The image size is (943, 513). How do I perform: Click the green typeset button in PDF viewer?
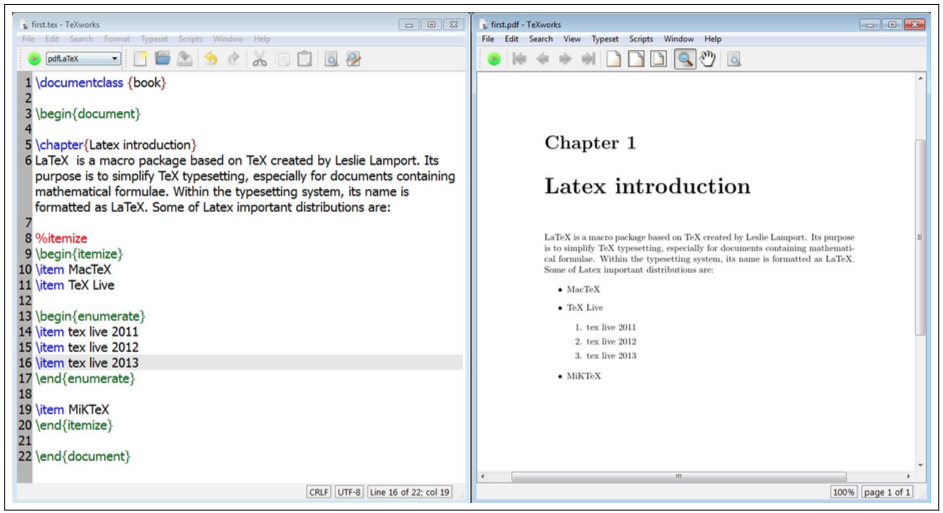tap(494, 59)
